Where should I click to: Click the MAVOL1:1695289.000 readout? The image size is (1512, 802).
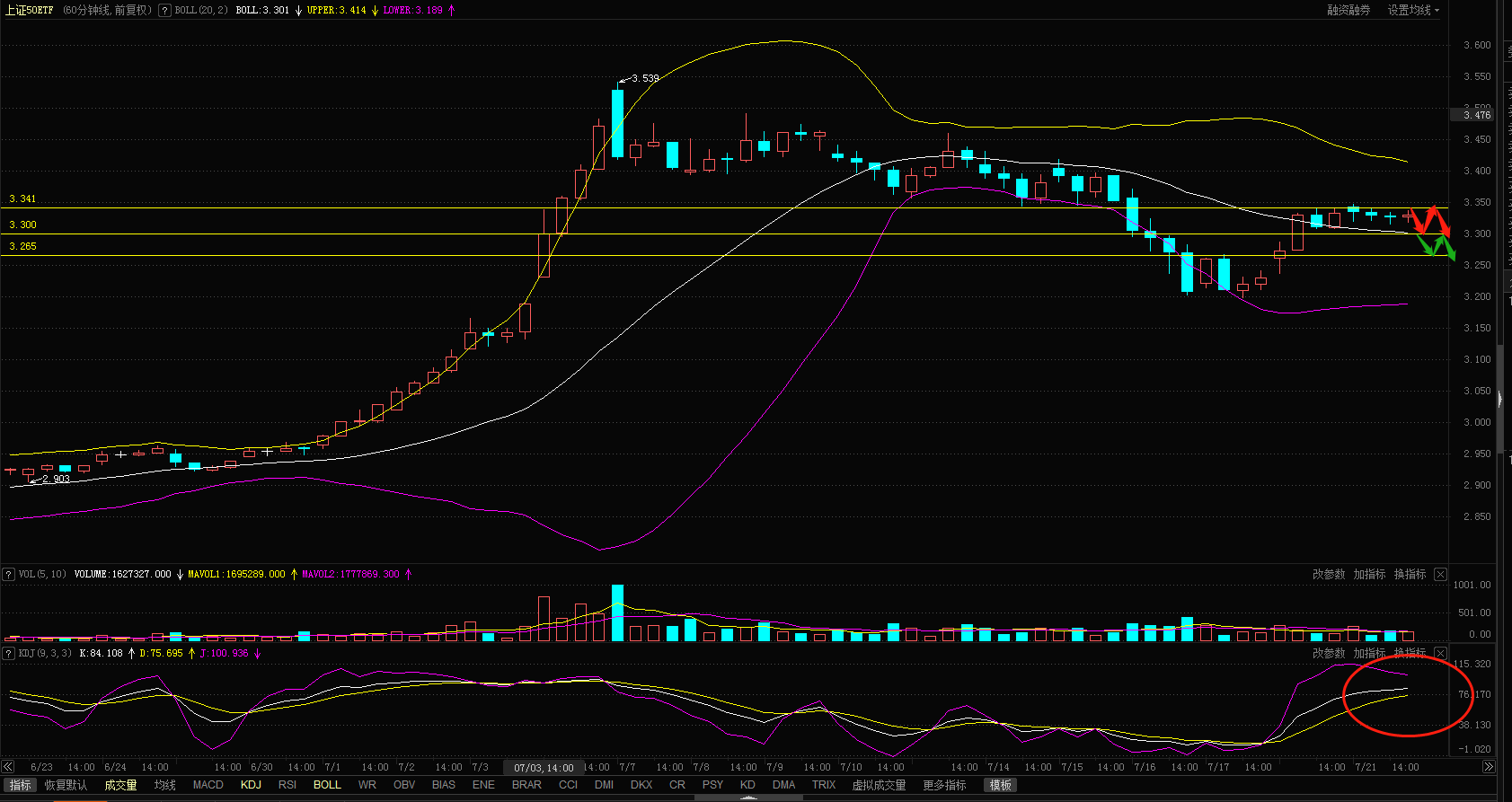[236, 575]
